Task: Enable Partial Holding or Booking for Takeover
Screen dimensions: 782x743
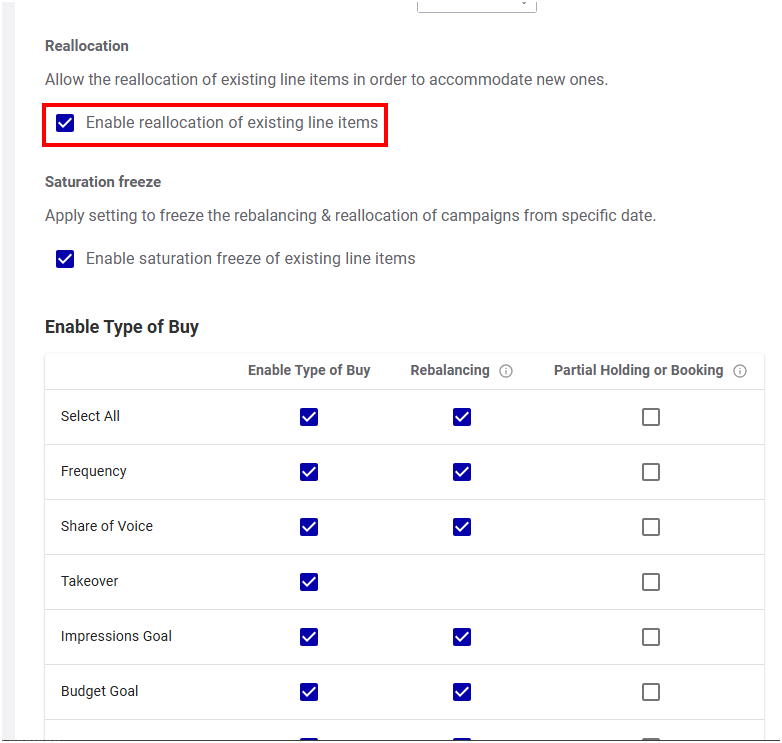Action: coord(651,582)
